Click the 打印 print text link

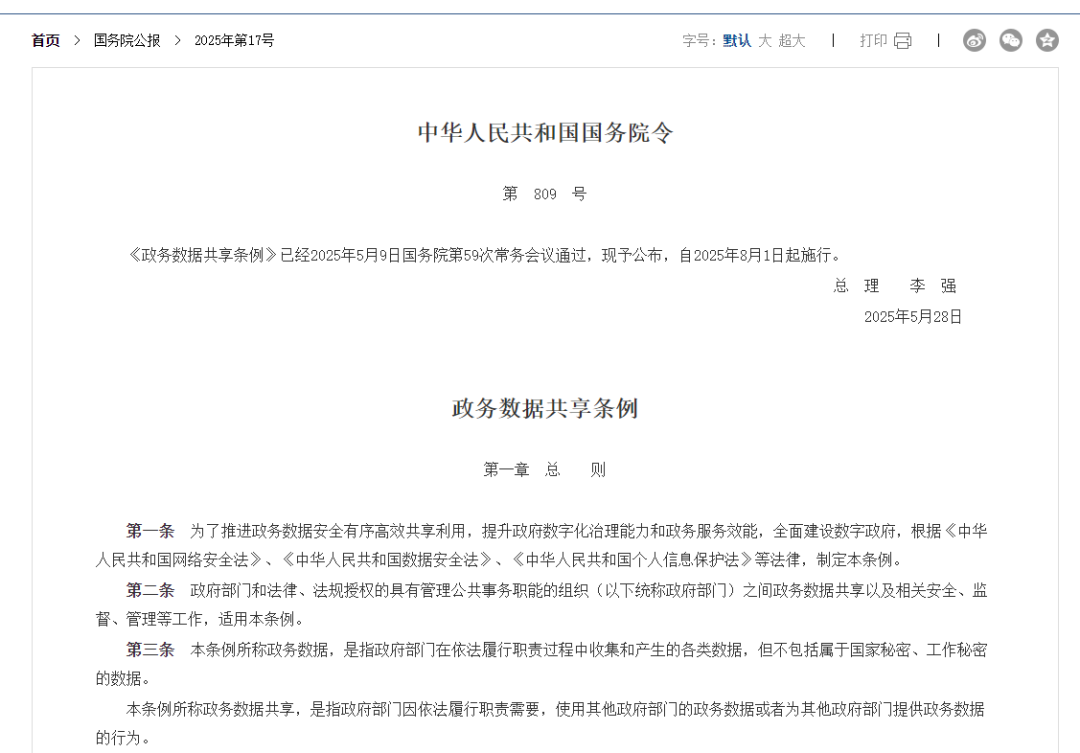coord(873,41)
